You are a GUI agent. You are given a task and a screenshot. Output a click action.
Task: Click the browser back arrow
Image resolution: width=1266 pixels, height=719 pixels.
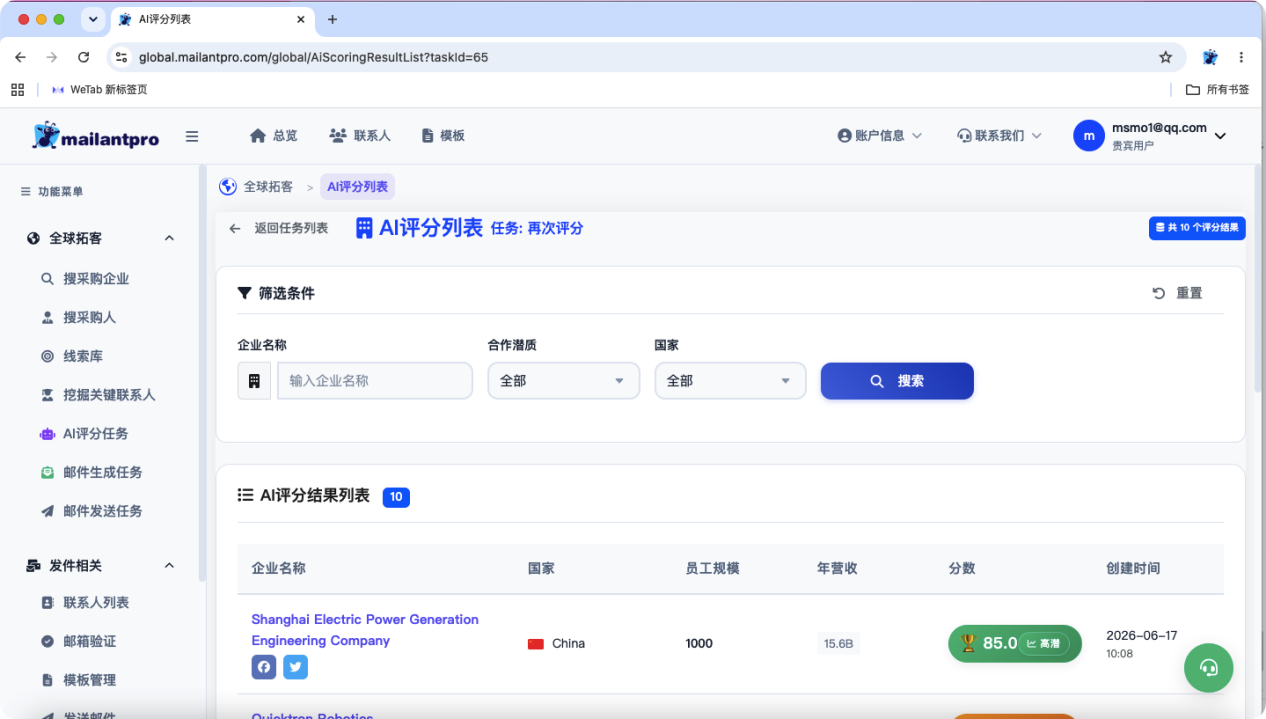(21, 57)
